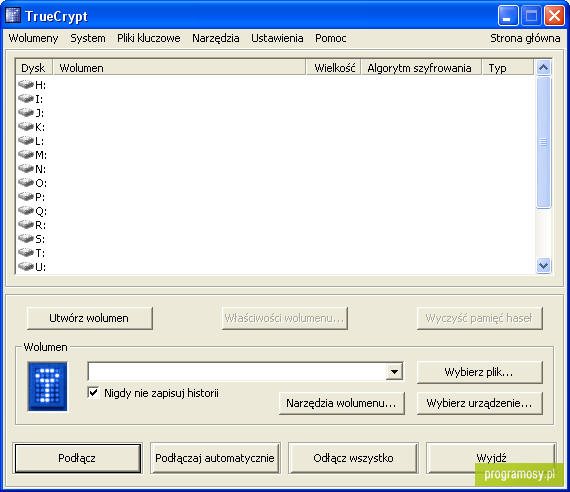The height and width of the screenshot is (492, 570).
Task: Toggle 'Nigdy nie zapisuj historii' checkbox
Action: tap(93, 393)
